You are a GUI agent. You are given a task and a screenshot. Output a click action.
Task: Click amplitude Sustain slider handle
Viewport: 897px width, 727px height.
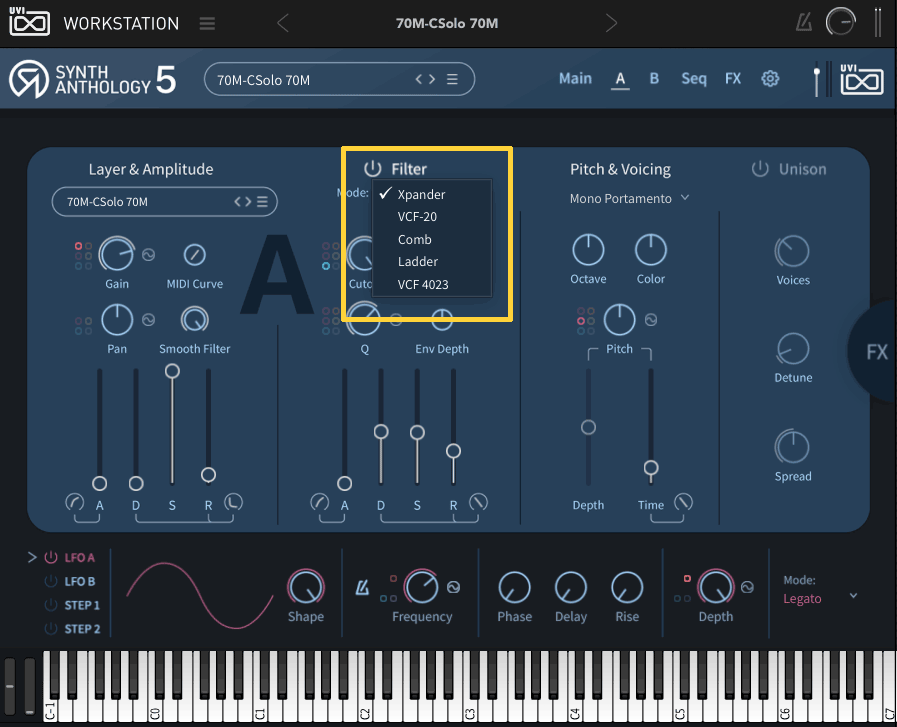(x=172, y=371)
